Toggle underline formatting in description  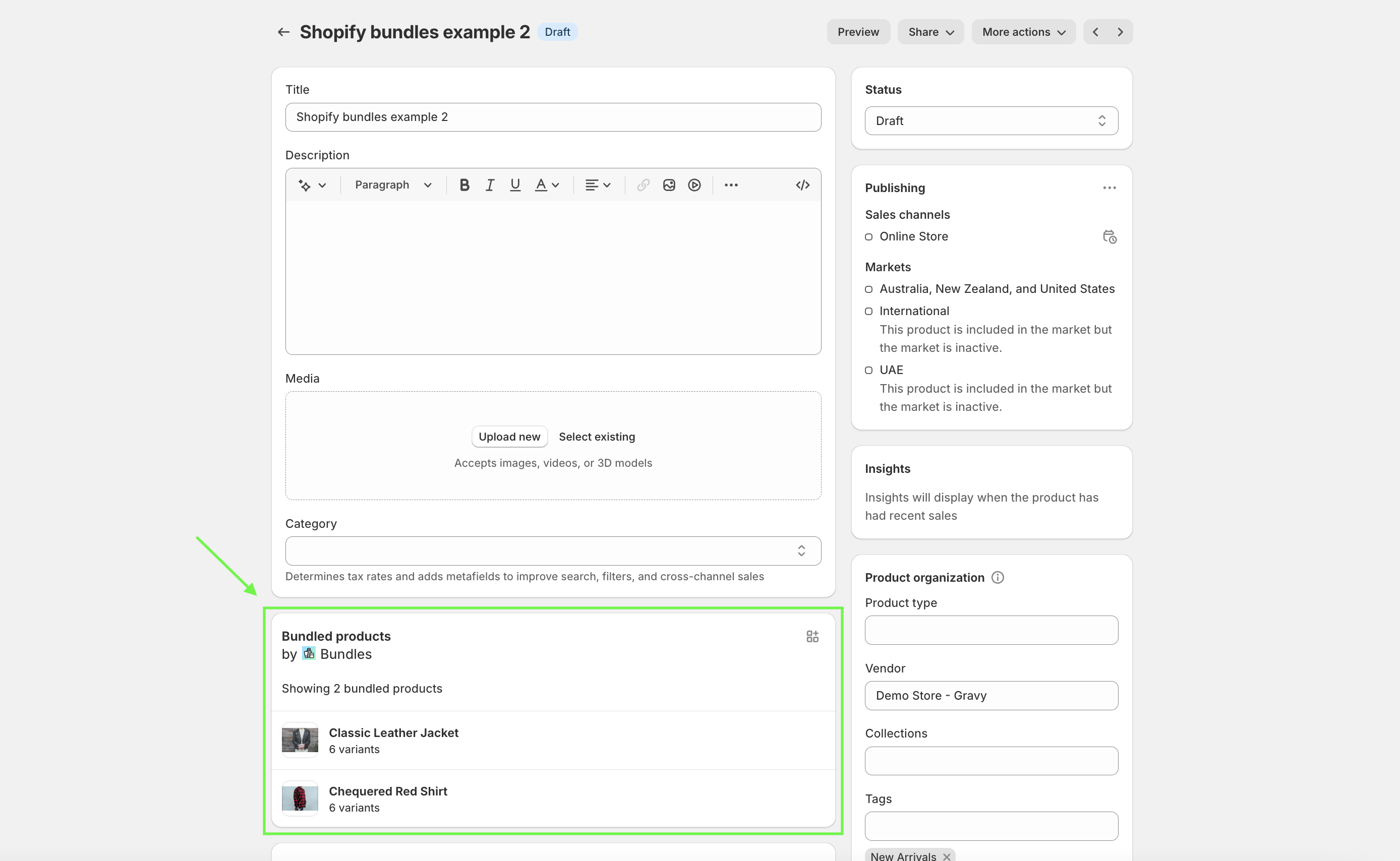(515, 185)
